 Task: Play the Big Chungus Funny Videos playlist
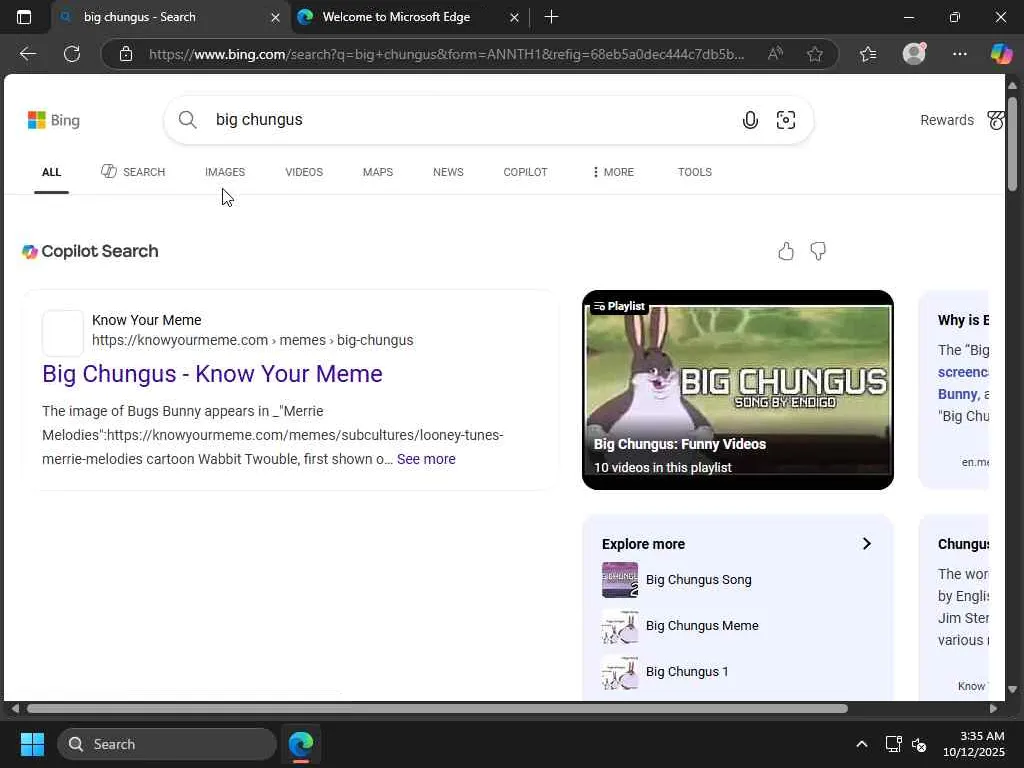737,390
